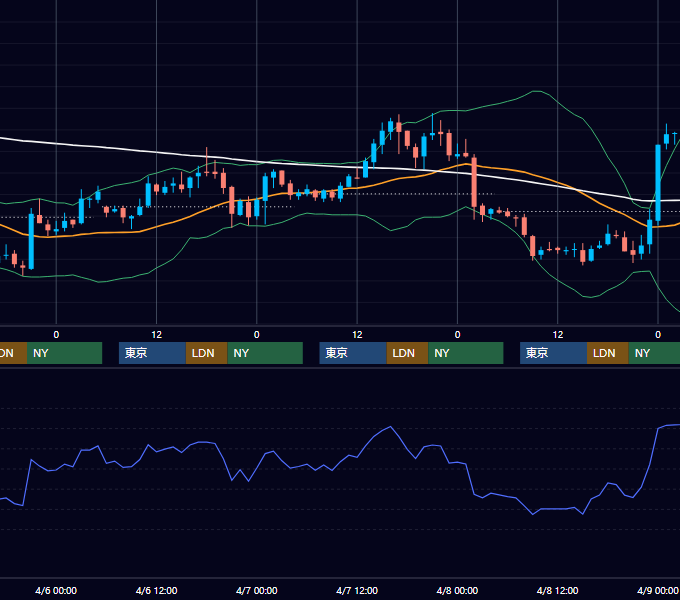The image size is (680, 600).
Task: Click the 東京 session block on 4/7
Action: [353, 353]
